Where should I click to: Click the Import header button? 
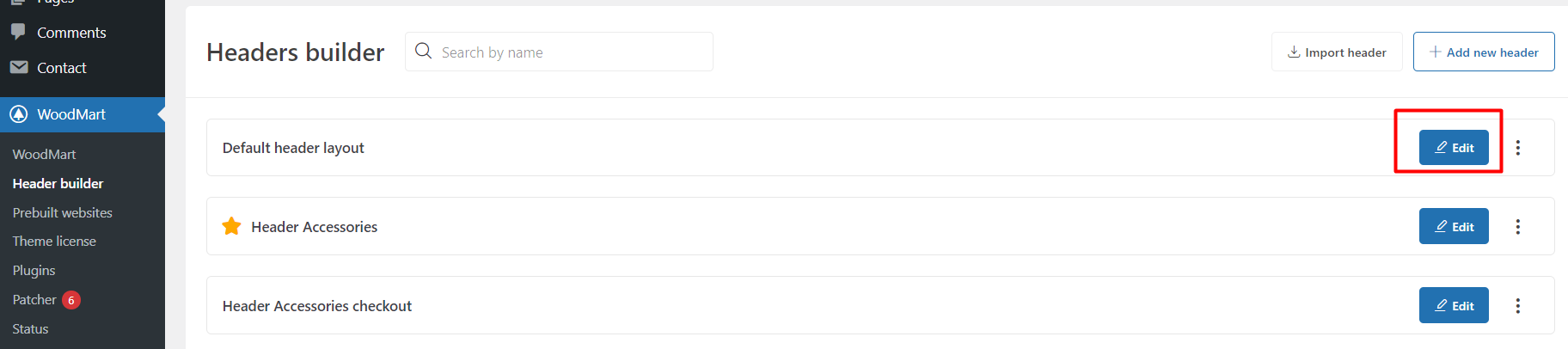(1337, 52)
